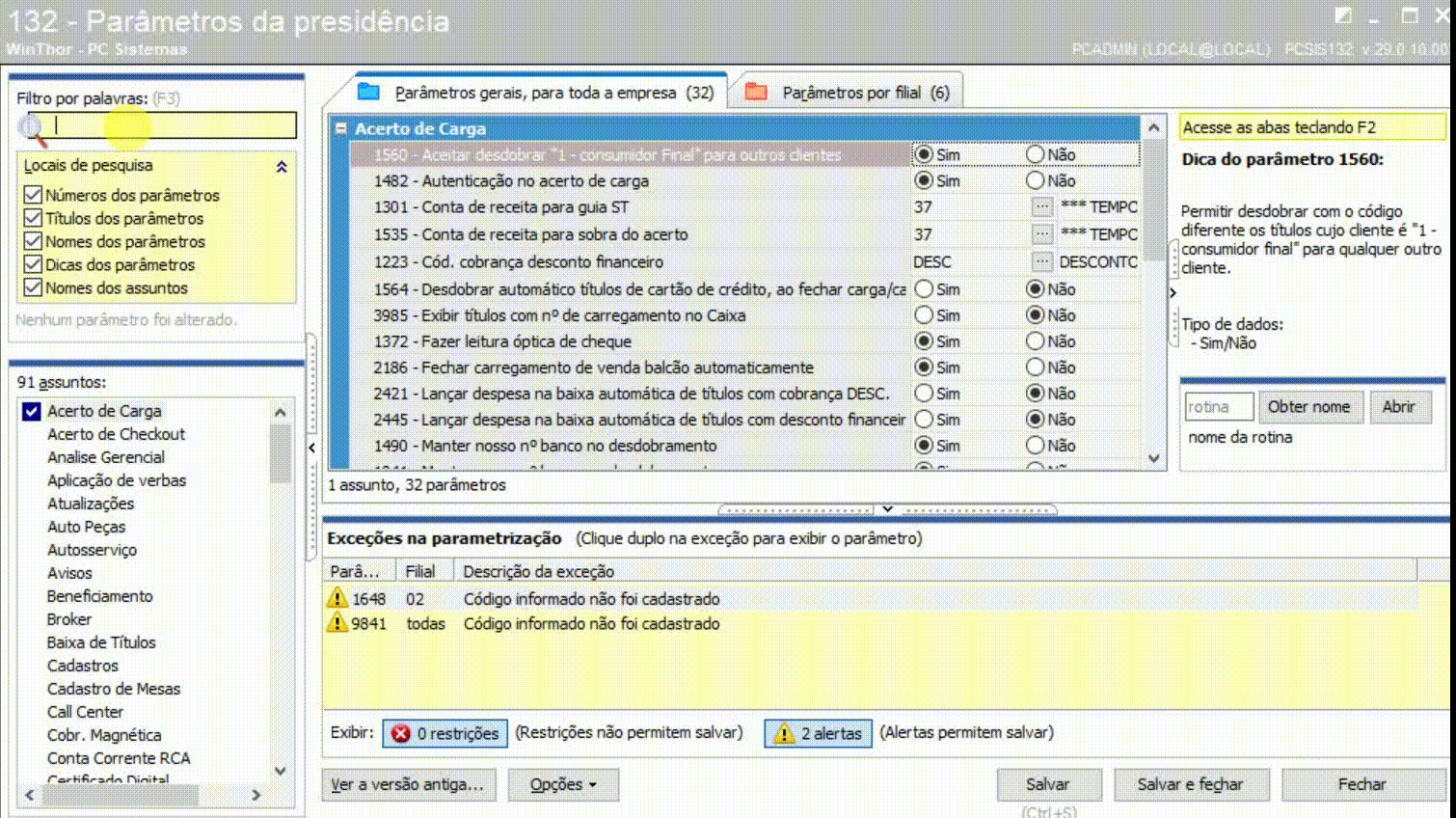The height and width of the screenshot is (818, 1456).
Task: Click Ver a versão antiga button
Action: [408, 785]
